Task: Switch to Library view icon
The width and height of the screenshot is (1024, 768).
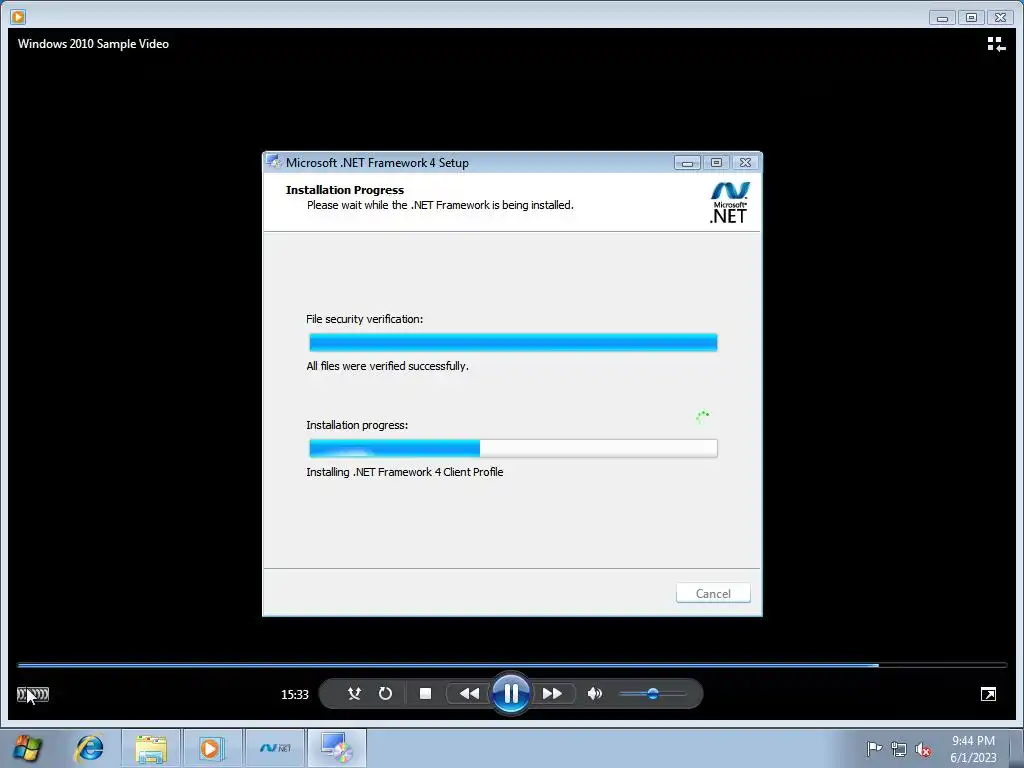Action: (996, 44)
